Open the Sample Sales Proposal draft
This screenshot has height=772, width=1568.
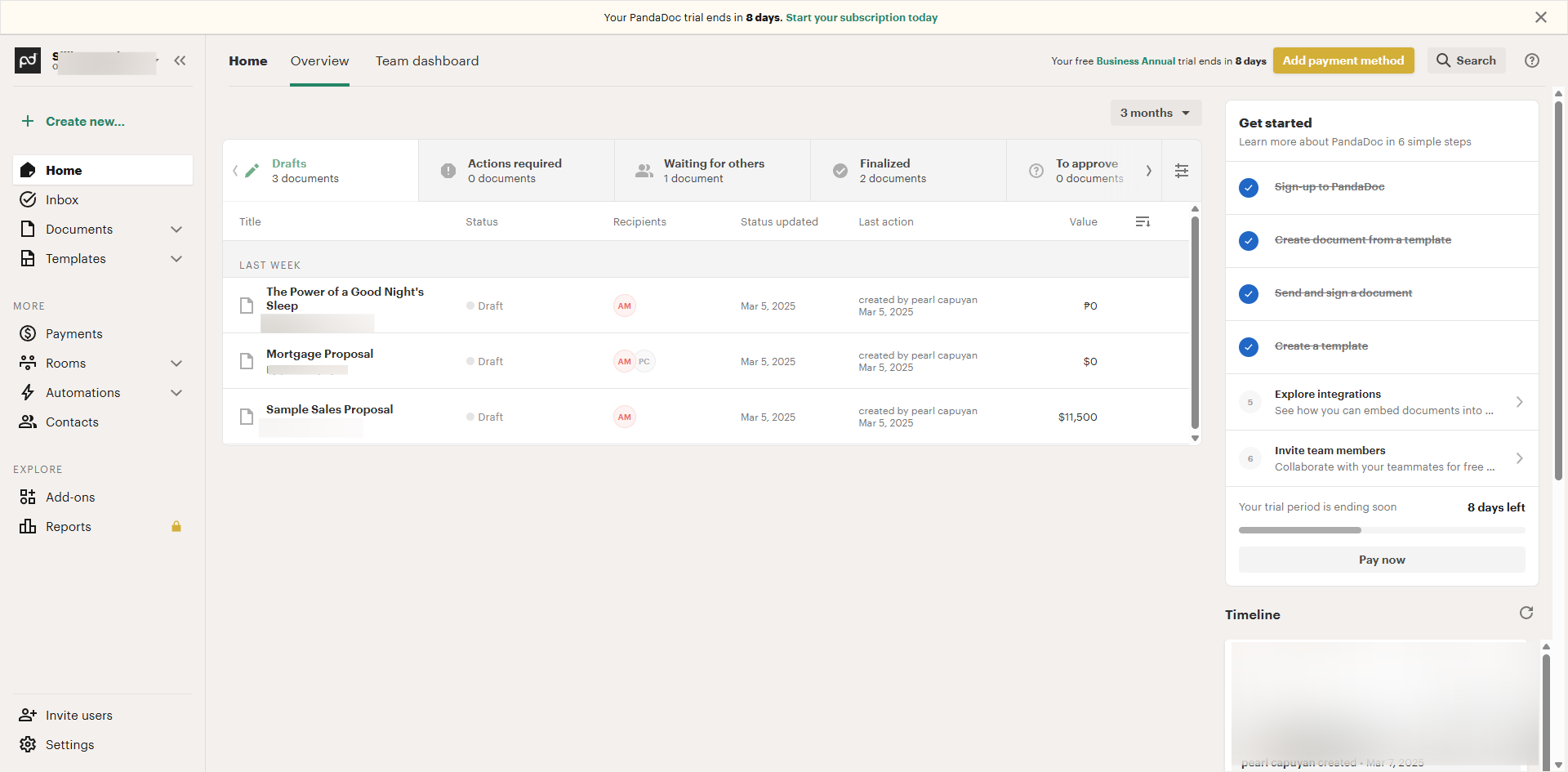pos(329,409)
